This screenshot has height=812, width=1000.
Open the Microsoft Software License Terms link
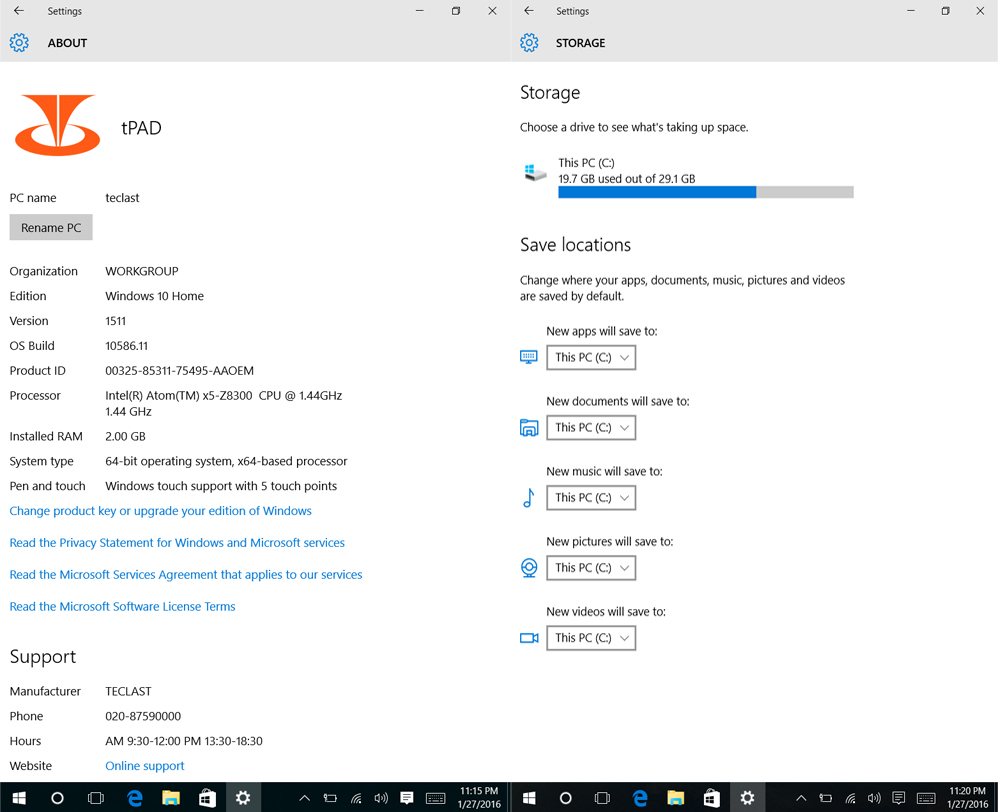pyautogui.click(x=122, y=607)
